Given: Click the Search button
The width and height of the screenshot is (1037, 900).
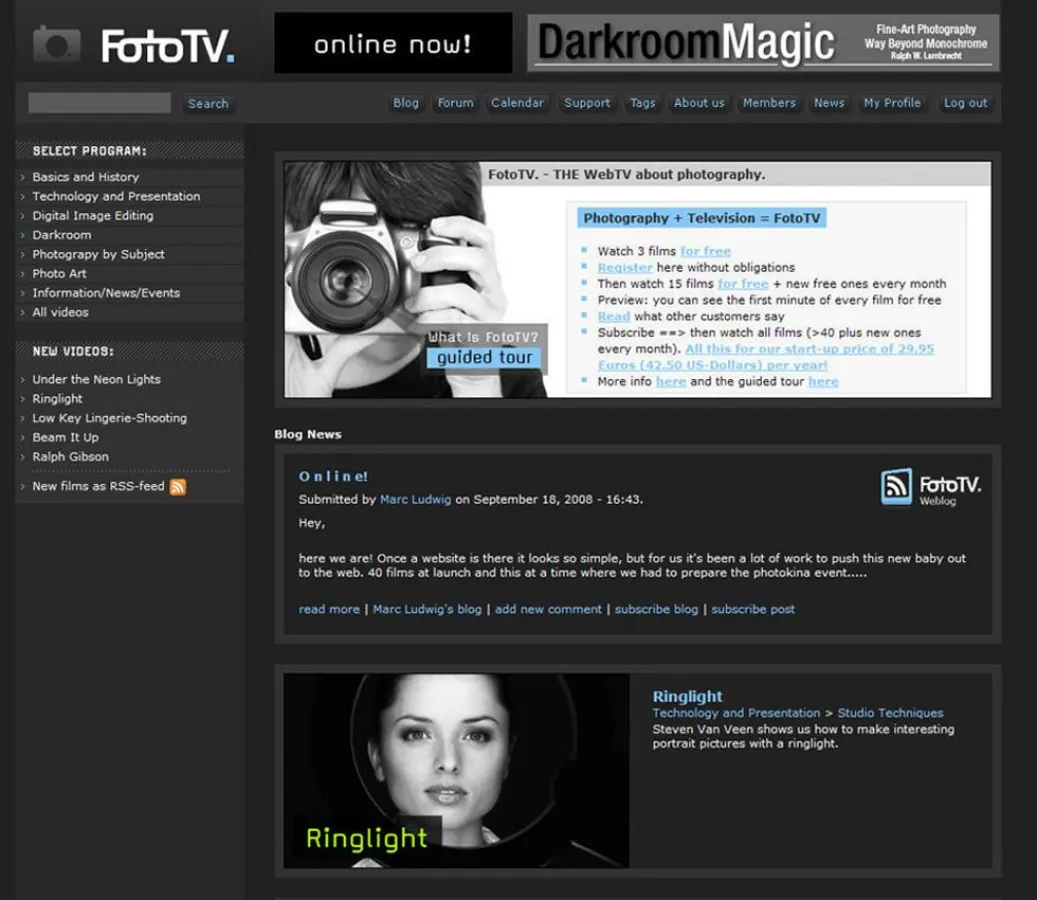Looking at the screenshot, I should click(208, 104).
